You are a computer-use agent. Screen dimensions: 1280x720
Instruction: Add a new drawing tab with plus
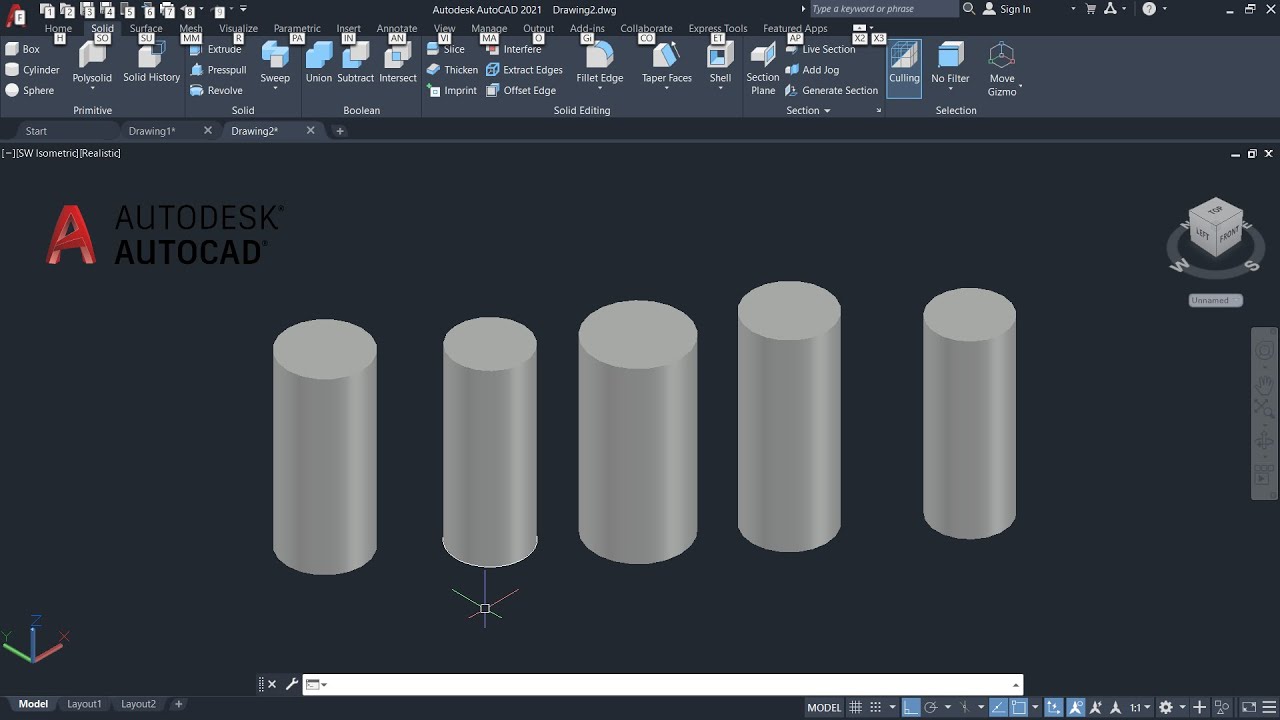(x=340, y=131)
